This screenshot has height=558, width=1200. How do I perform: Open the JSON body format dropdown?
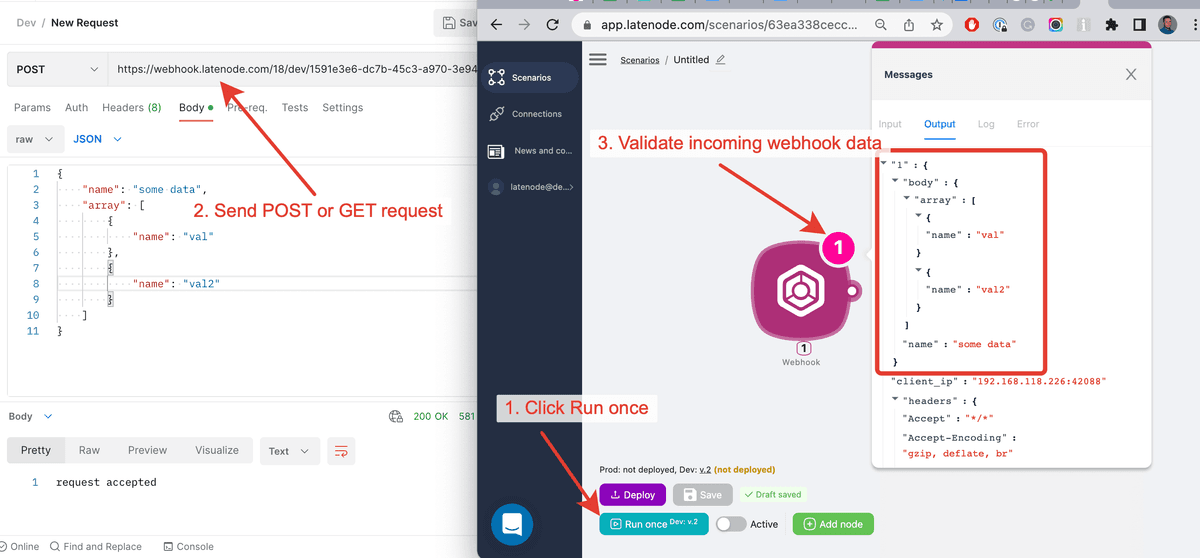(x=97, y=139)
